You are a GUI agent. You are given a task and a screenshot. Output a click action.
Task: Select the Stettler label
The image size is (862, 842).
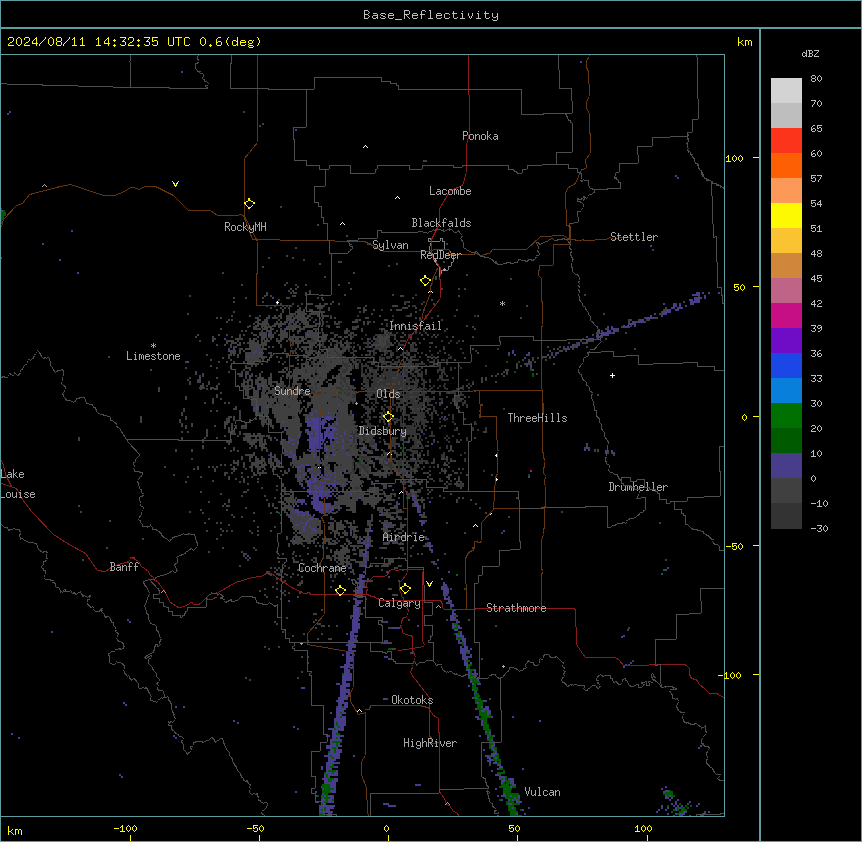[x=634, y=237]
